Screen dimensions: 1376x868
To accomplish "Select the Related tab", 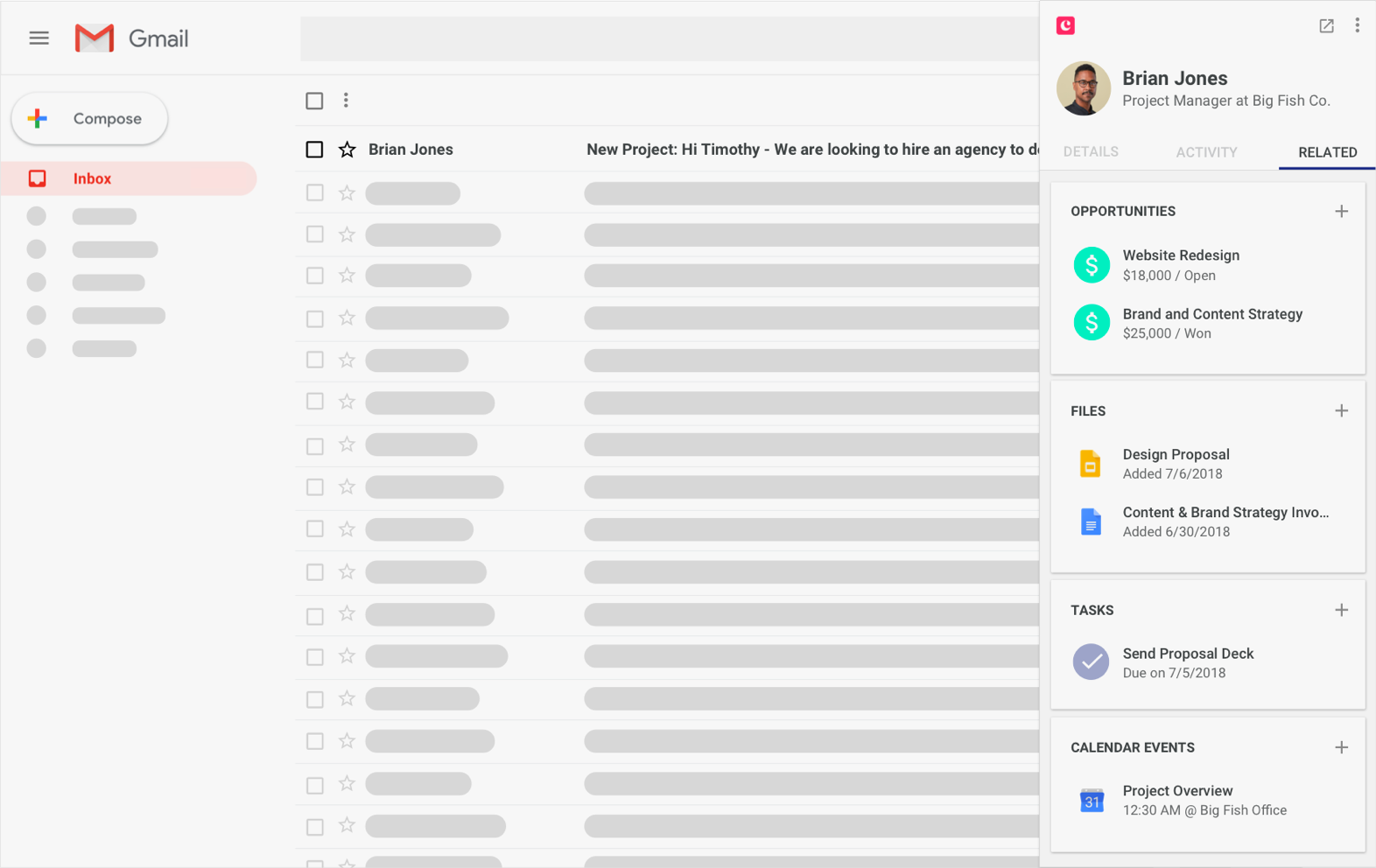I will tap(1327, 152).
